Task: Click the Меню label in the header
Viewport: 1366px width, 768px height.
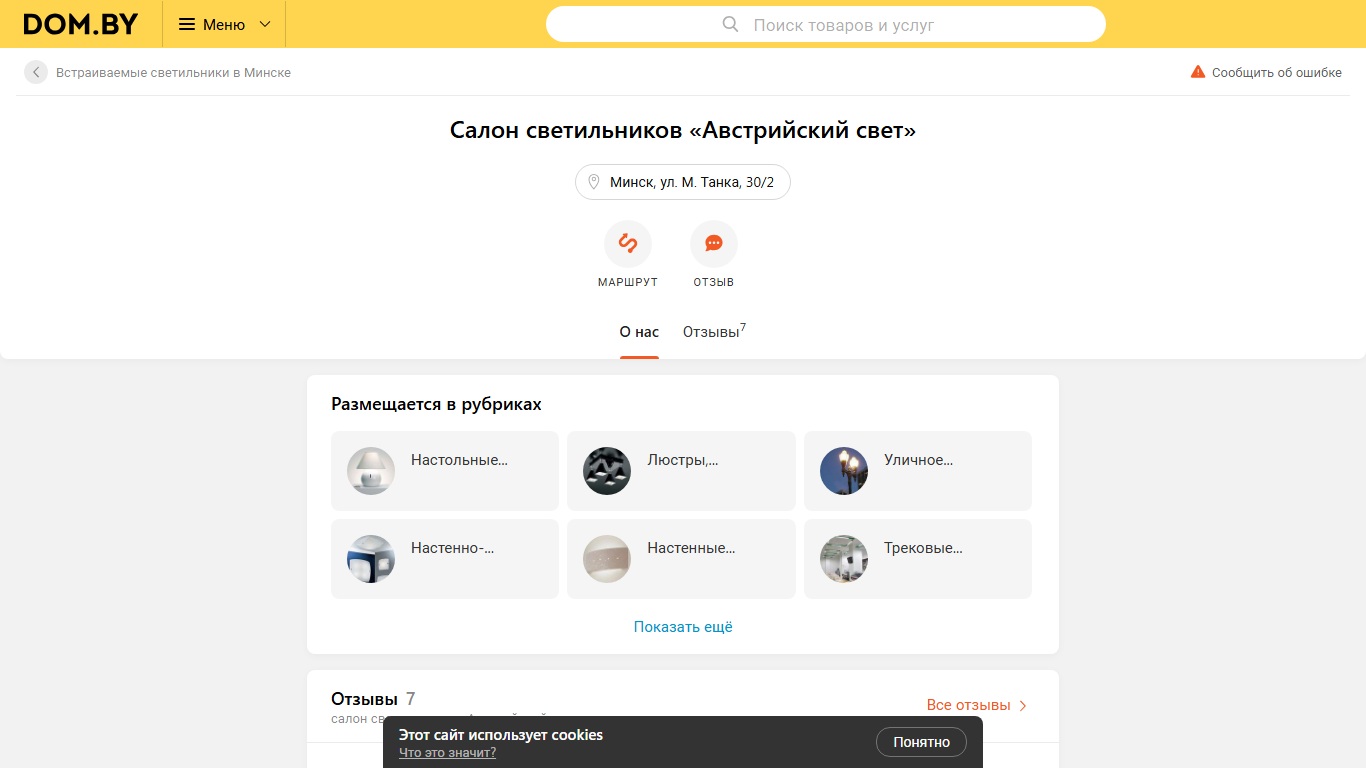Action: click(x=224, y=24)
